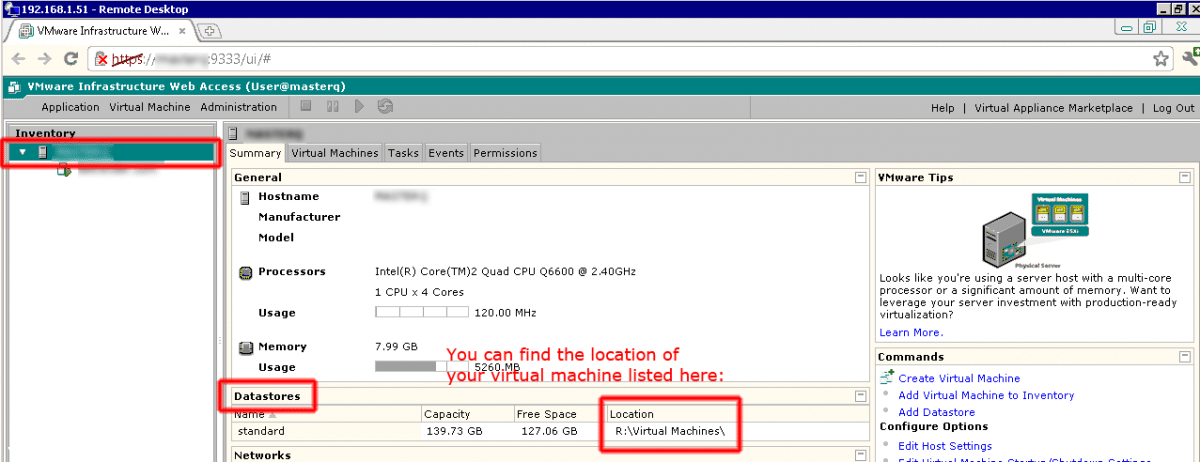Viewport: 1200px width, 462px height.
Task: Collapse the Networks panel
Action: point(860,455)
